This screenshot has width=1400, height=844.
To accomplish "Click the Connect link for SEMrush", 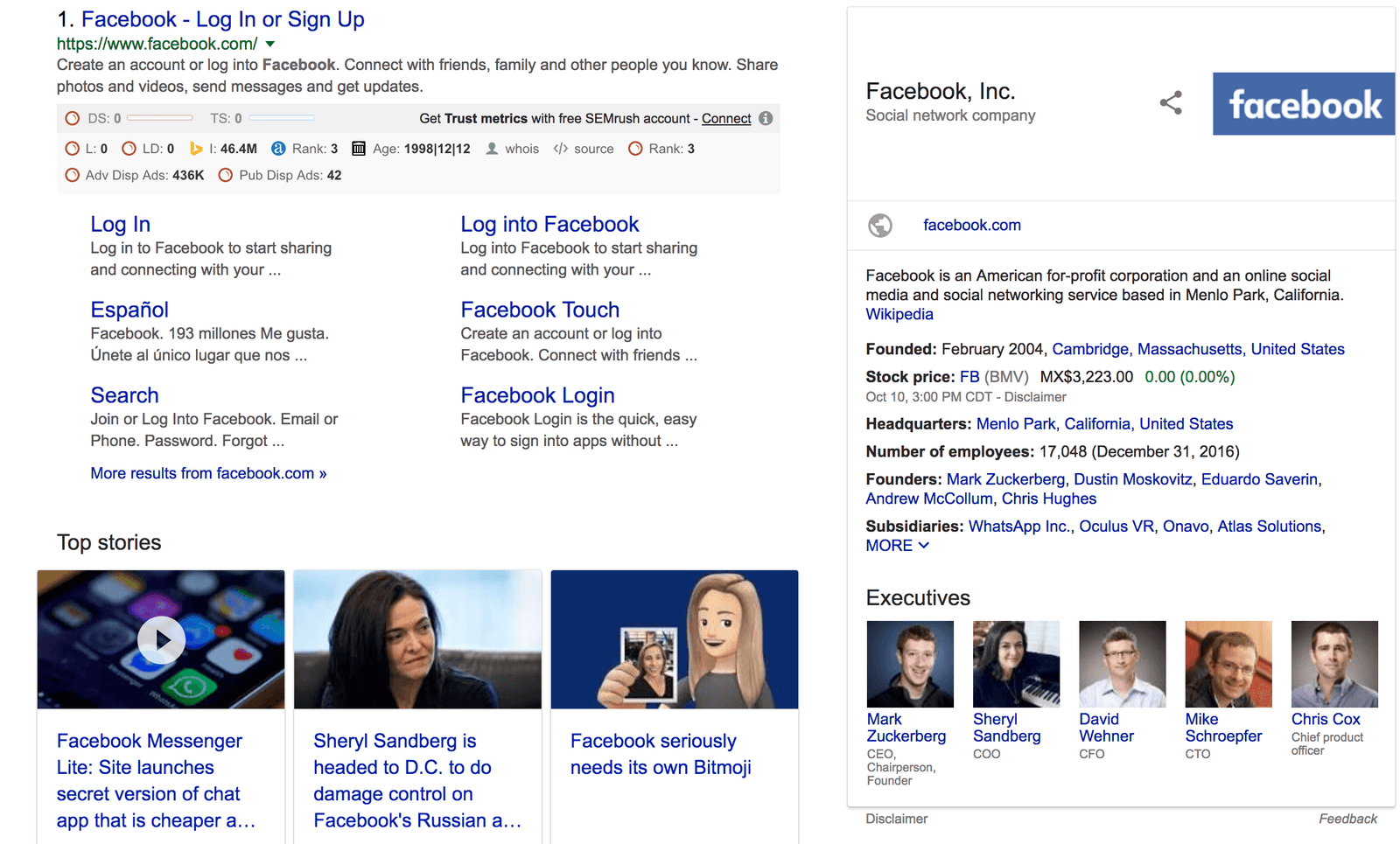I will [x=726, y=118].
